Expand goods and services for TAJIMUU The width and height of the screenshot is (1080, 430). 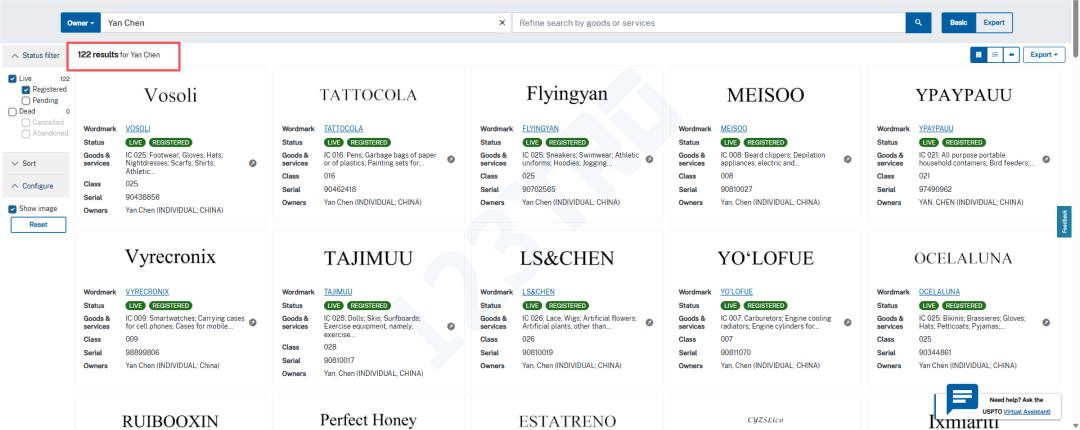coord(451,327)
